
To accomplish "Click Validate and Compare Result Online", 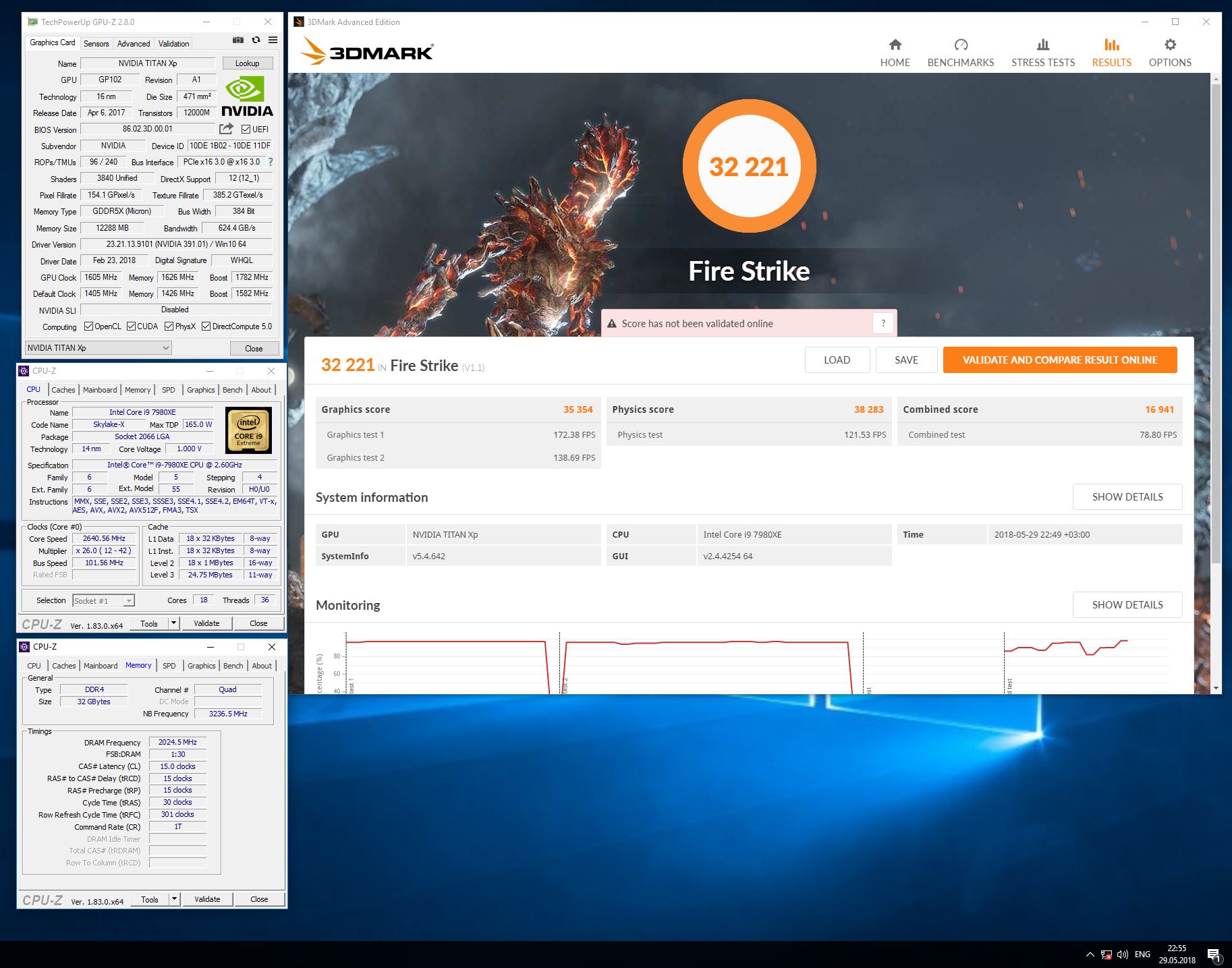I will pos(1060,360).
